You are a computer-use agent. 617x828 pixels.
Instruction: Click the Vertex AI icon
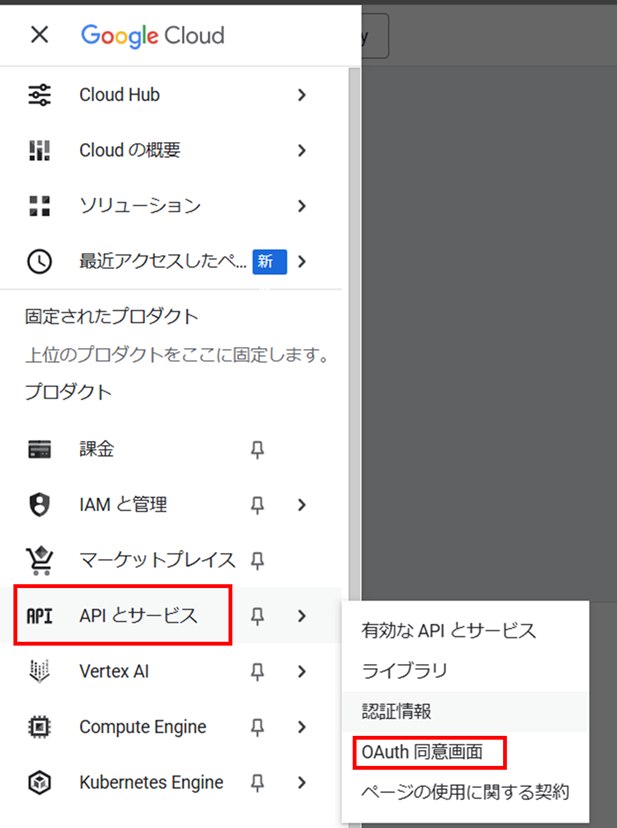(x=40, y=671)
